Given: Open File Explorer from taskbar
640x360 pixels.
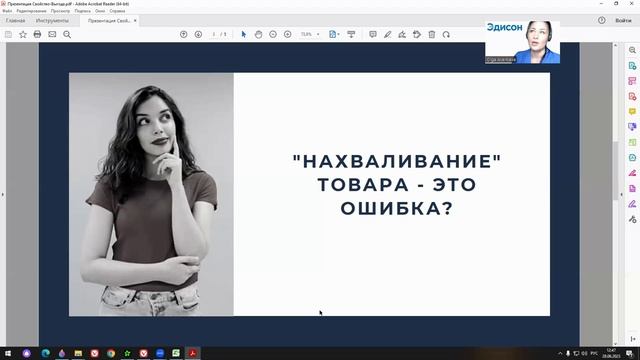Looking at the screenshot, I should 78,353.
